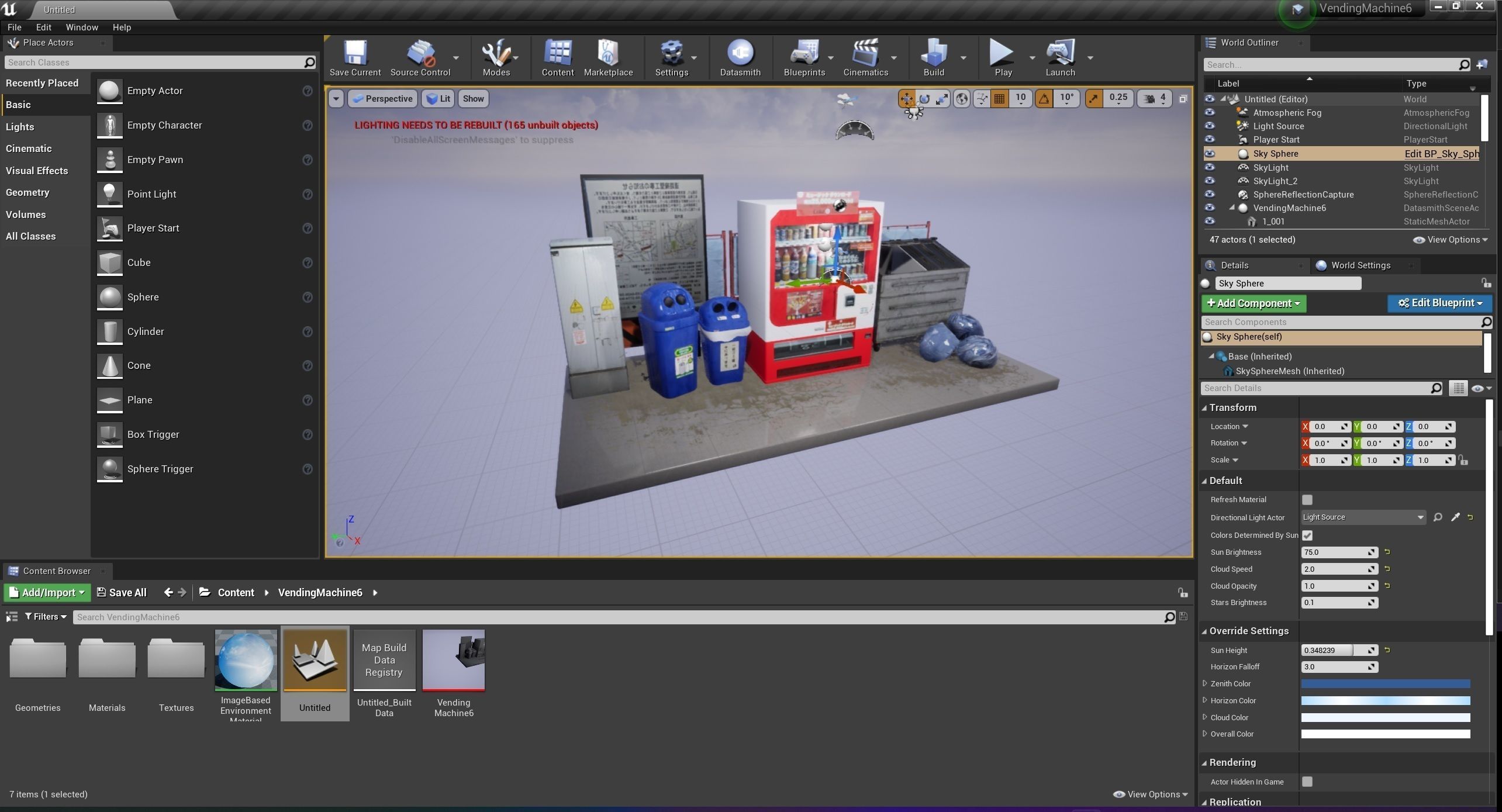The width and height of the screenshot is (1502, 812).
Task: Open the Content browser toolbar icon
Action: (557, 57)
